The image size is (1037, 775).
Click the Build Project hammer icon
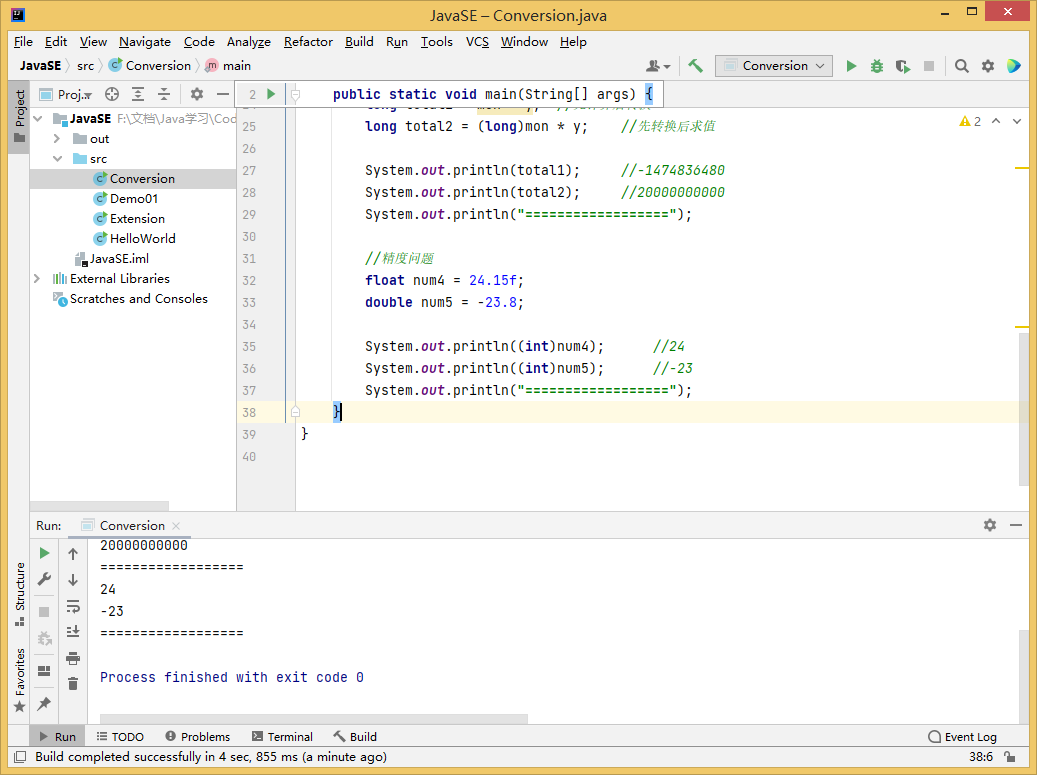click(695, 66)
